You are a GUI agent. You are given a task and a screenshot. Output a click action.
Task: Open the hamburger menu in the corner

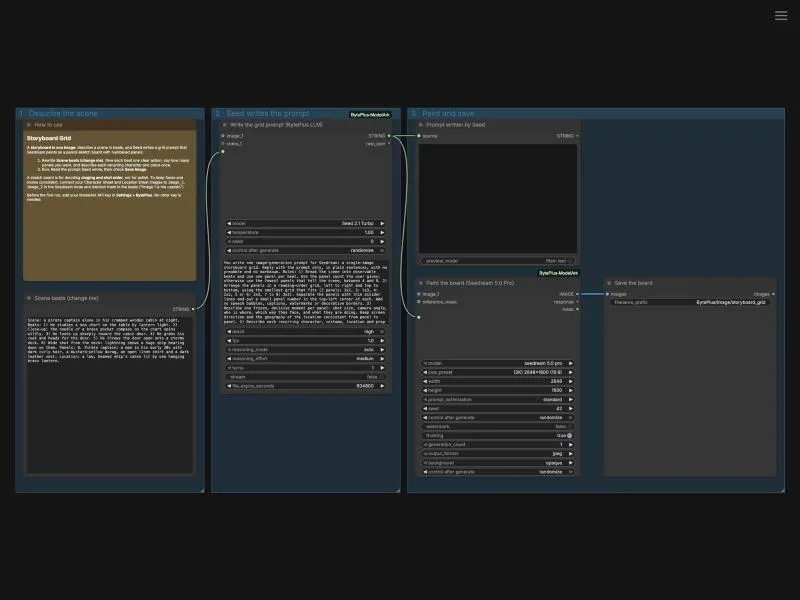[x=781, y=16]
